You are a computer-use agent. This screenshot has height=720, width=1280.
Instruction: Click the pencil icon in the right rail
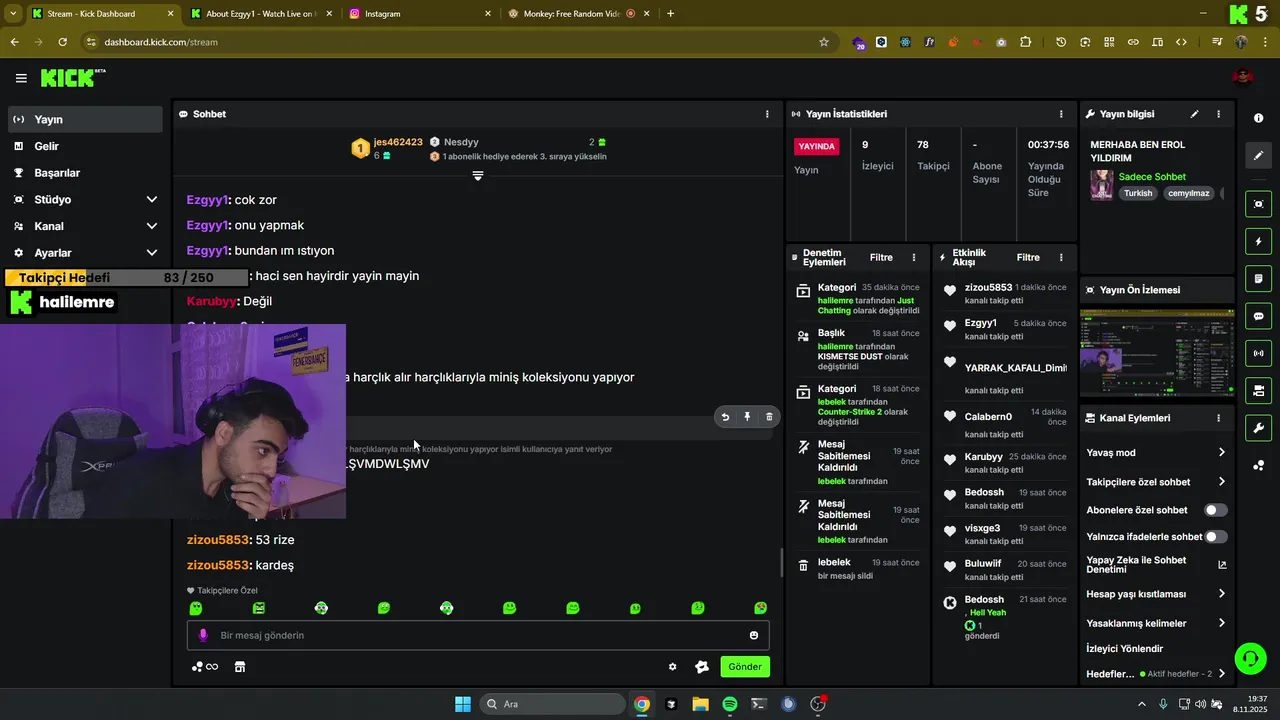(x=1258, y=156)
